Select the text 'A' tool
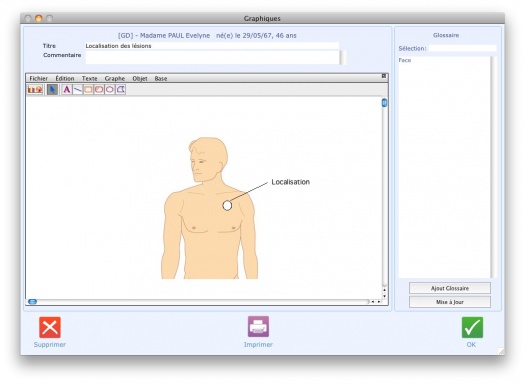The image size is (525, 383). coord(67,90)
